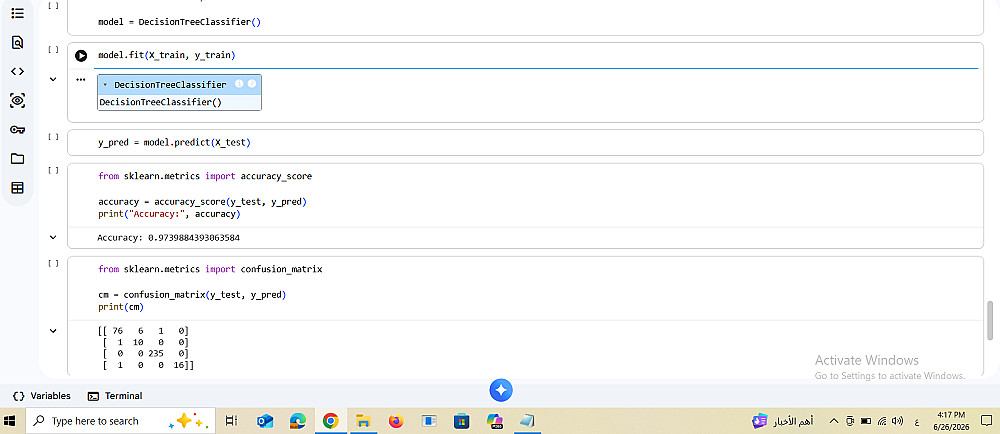Open Chrome from the Windows taskbar

coord(330,421)
